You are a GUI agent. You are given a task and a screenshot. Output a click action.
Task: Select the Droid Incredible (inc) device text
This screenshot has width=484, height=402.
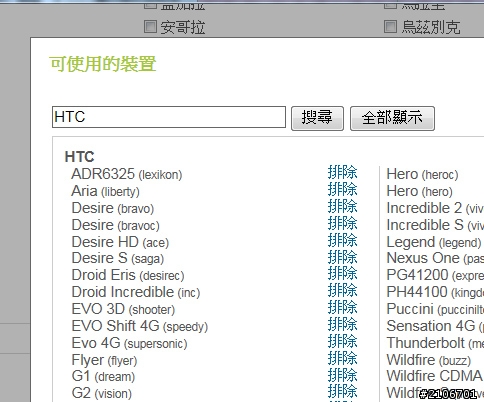(x=136, y=292)
